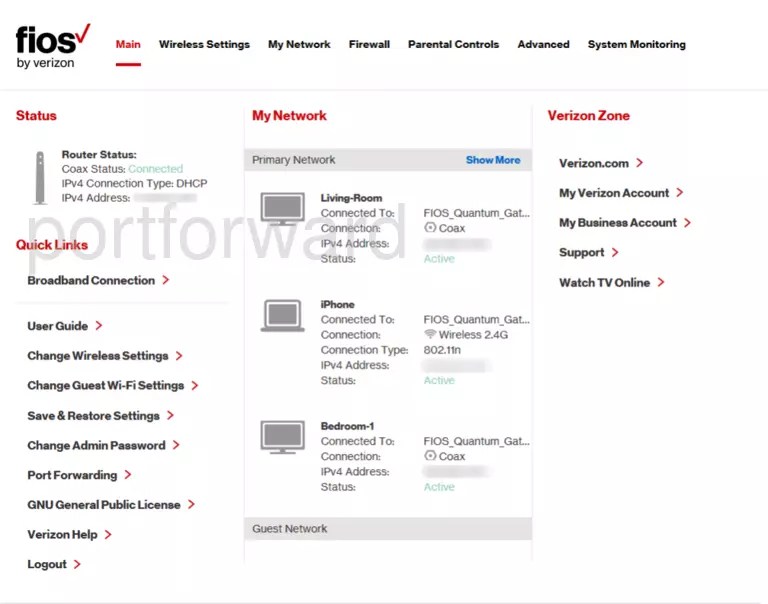Click the Coax connection icon for Living-Room

[x=430, y=227]
